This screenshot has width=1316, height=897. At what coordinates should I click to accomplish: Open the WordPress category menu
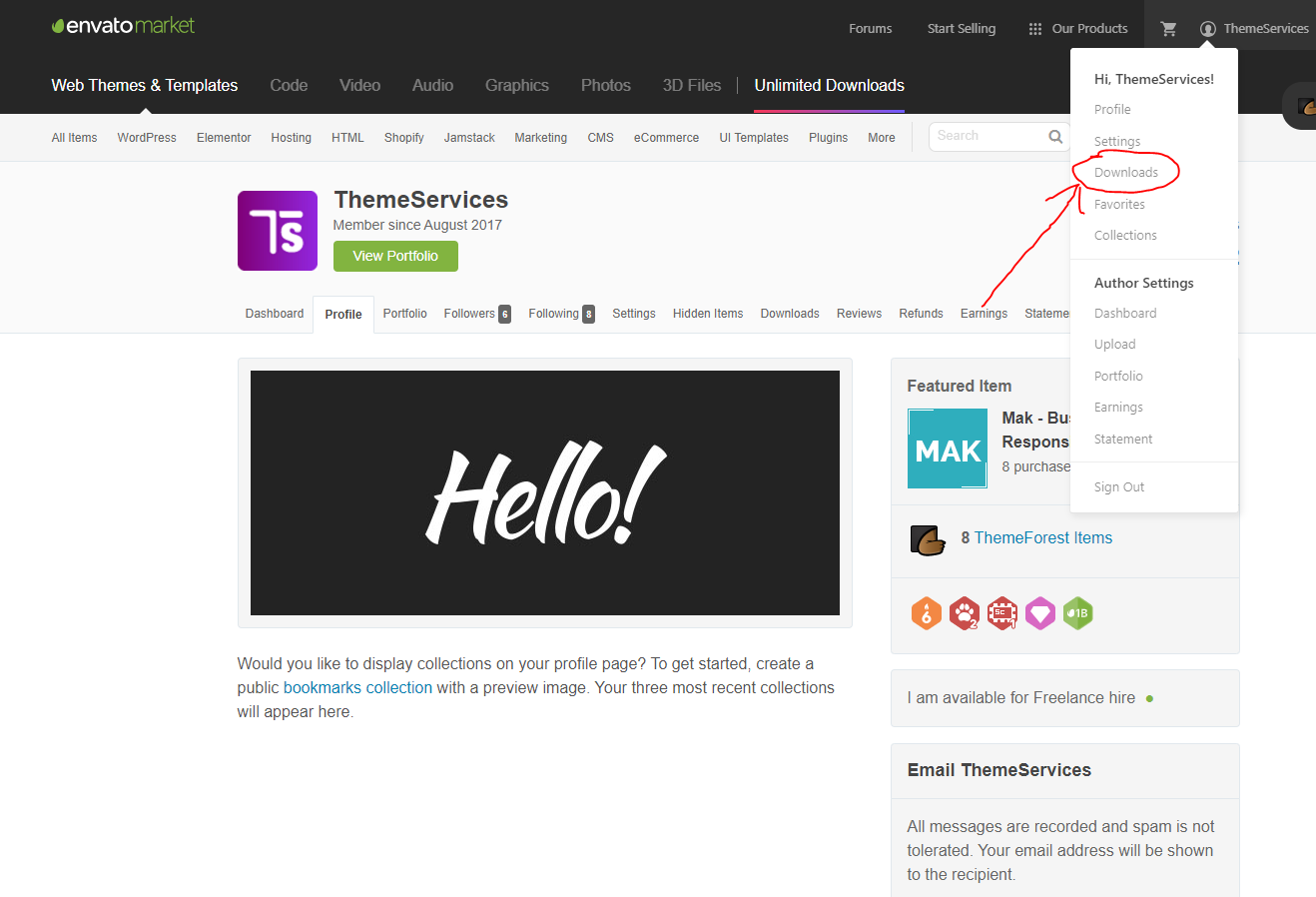click(x=147, y=138)
